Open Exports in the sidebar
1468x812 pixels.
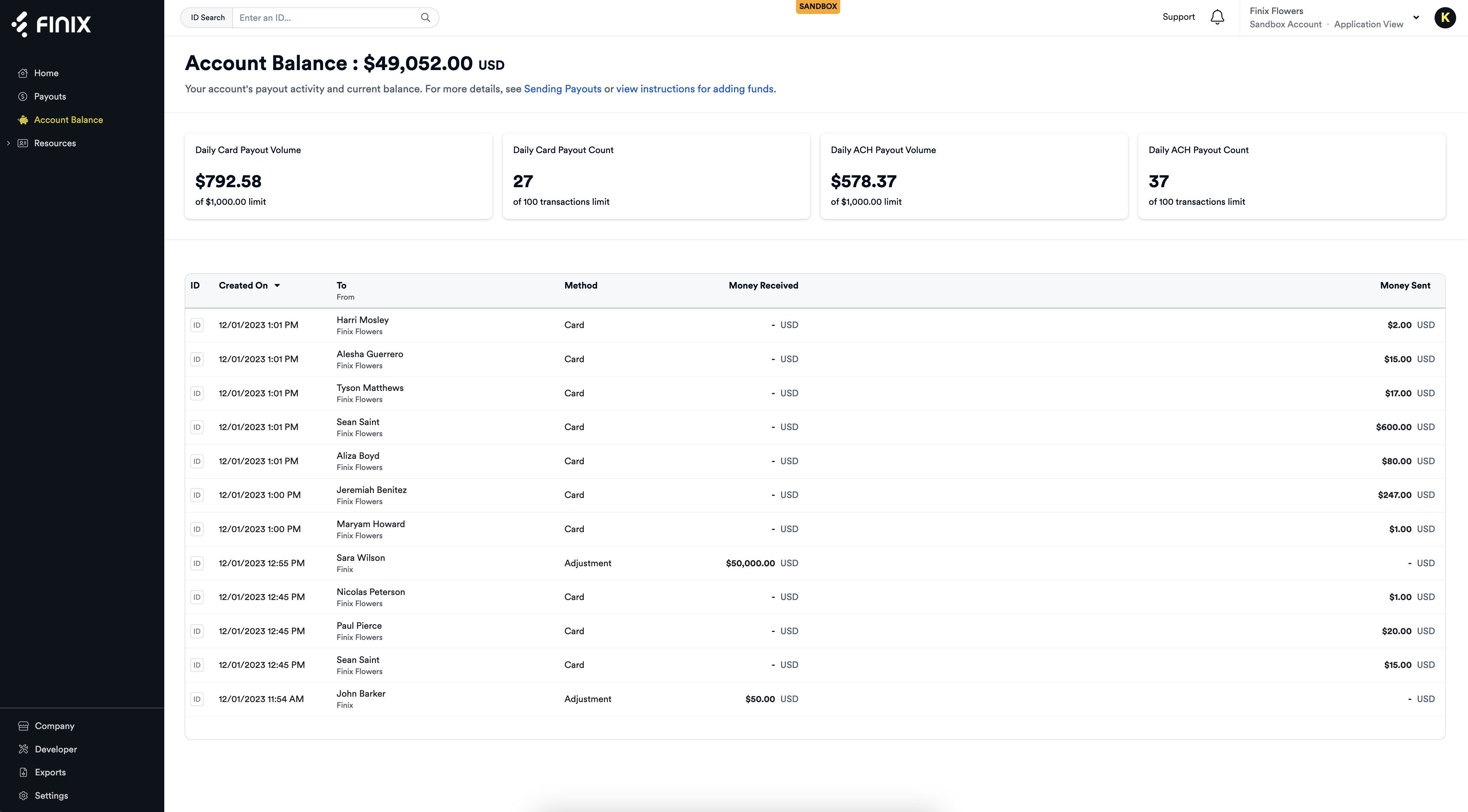(x=50, y=772)
